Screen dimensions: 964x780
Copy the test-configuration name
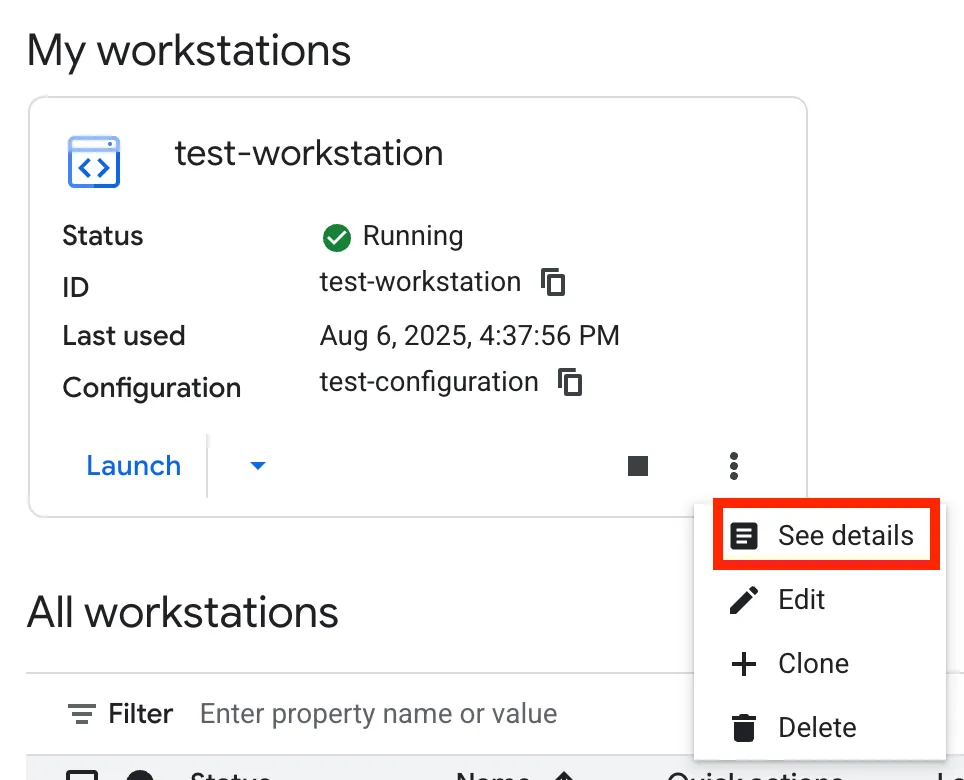pos(570,382)
